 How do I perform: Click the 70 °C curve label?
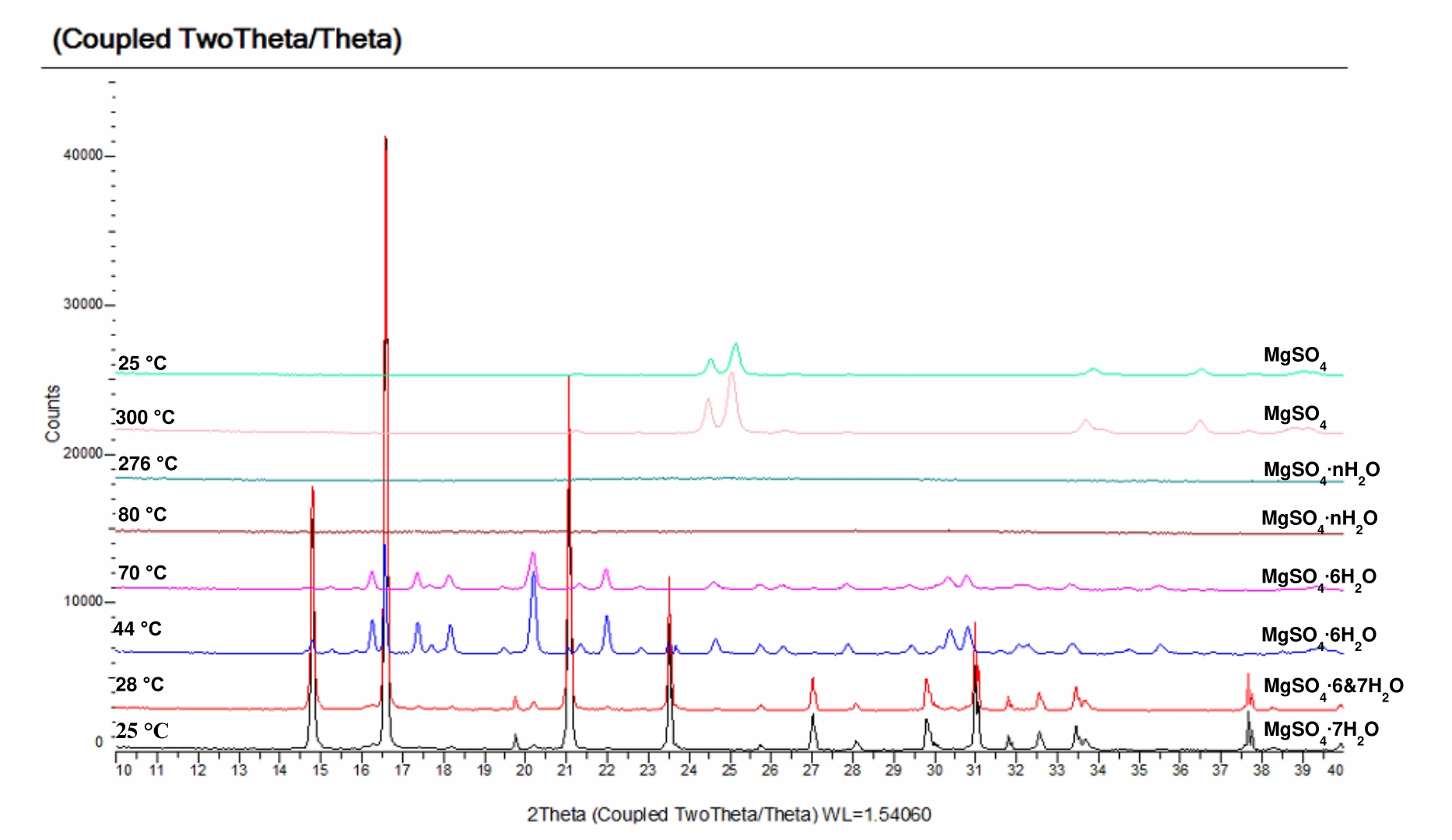point(142,573)
